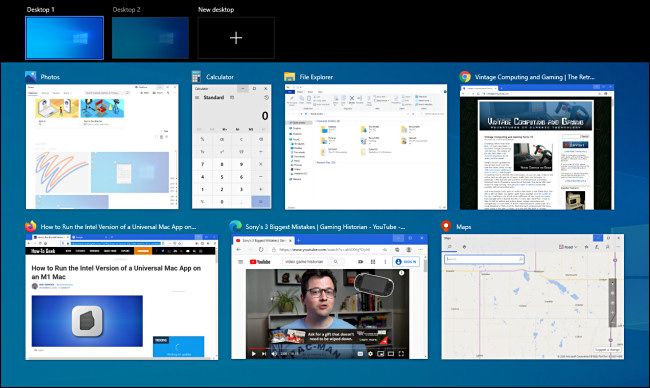This screenshot has width=650, height=388.
Task: Open the Vintage Computing and Gaming Chrome window
Action: pyautogui.click(x=537, y=147)
